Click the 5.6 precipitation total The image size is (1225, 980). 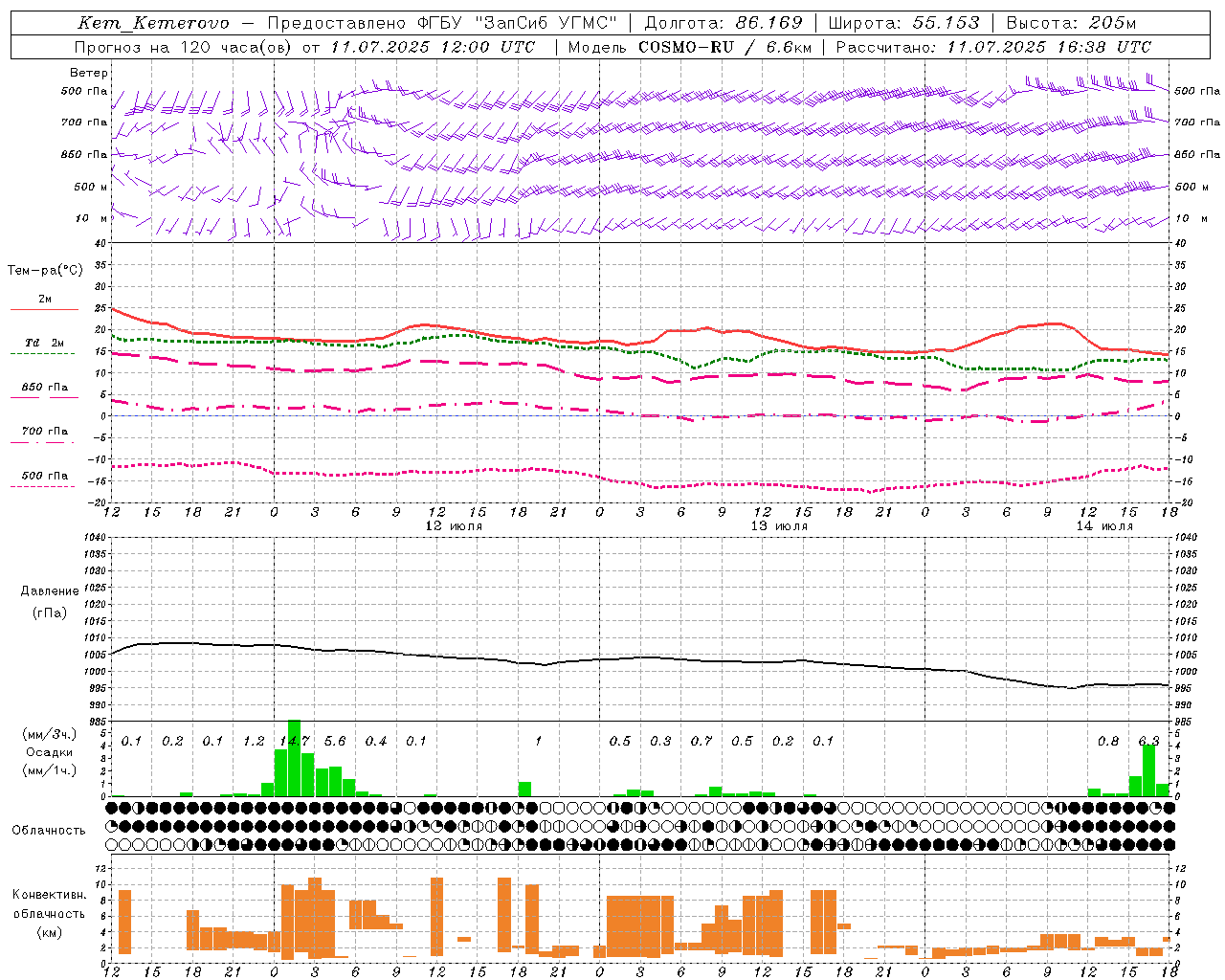click(x=335, y=742)
